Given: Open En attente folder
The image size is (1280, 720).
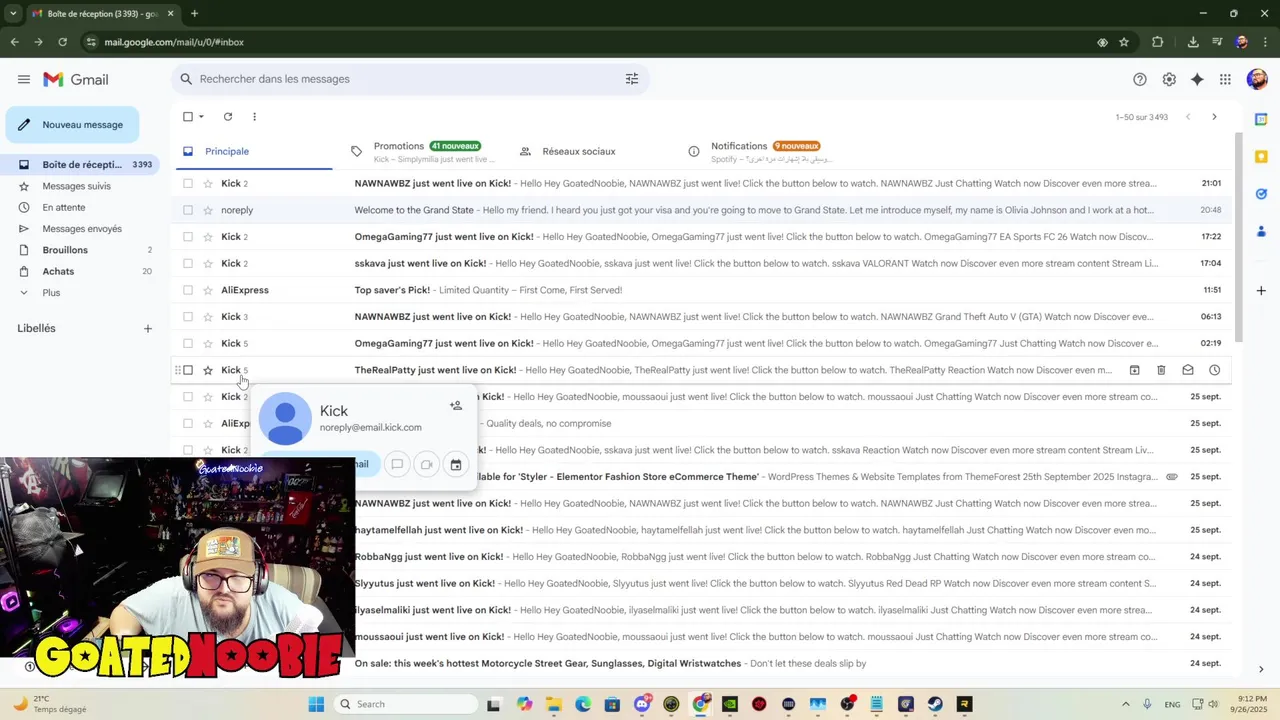Looking at the screenshot, I should pos(64,208).
